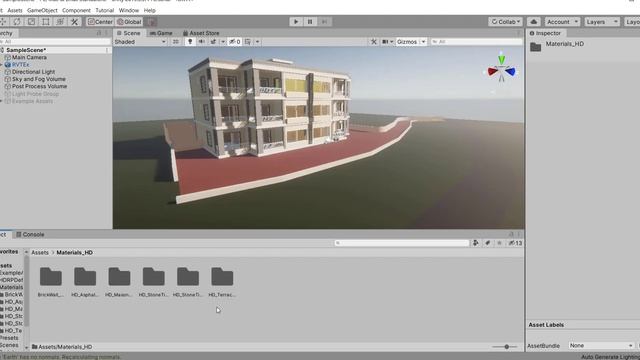Image resolution: width=640 pixels, height=360 pixels.
Task: Switch to the Asset Store tab
Action: pos(201,33)
